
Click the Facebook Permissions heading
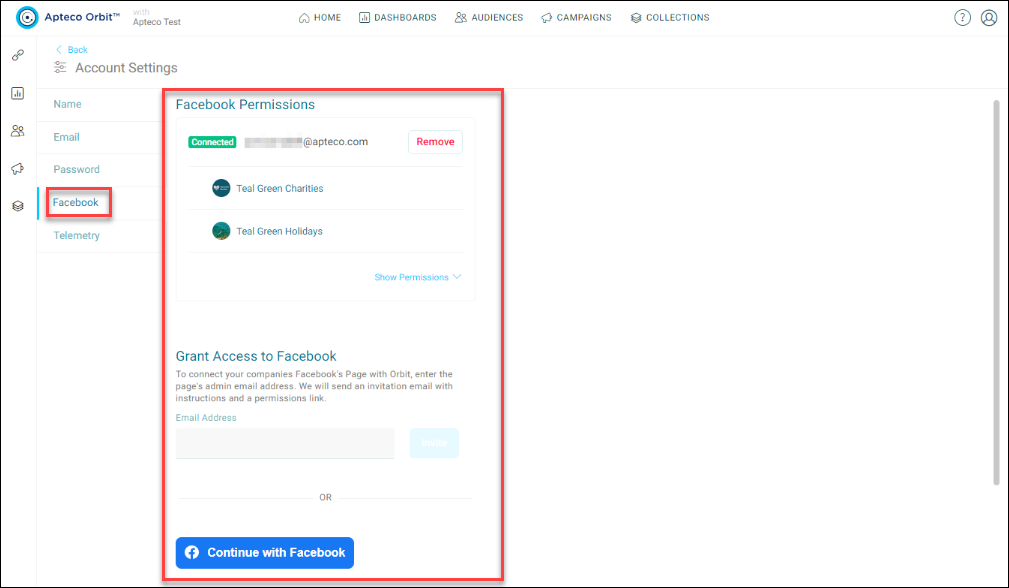[x=245, y=104]
